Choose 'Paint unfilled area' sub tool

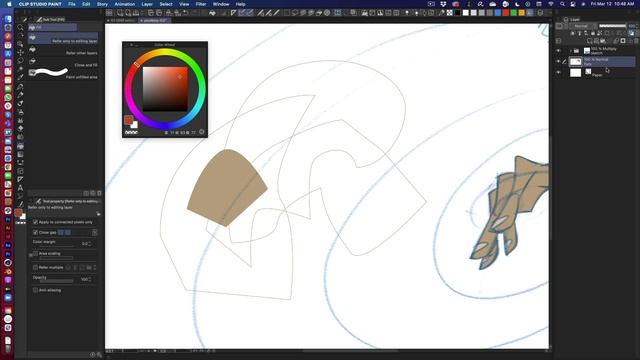pos(63,74)
